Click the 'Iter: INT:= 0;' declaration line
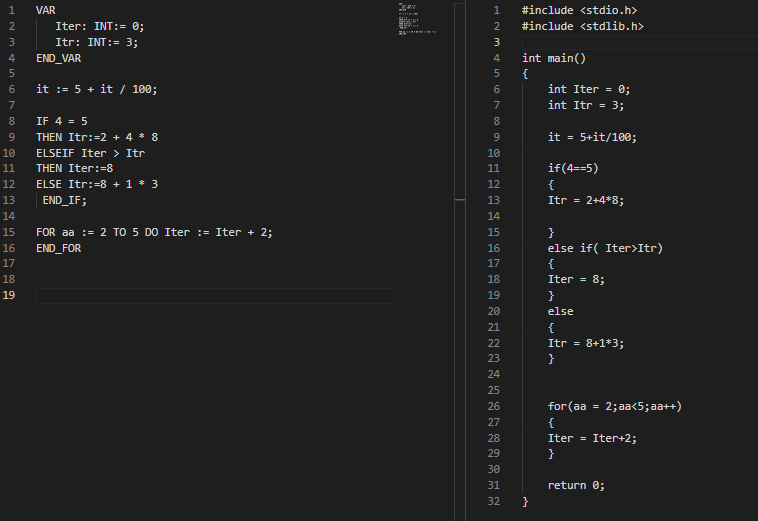 pyautogui.click(x=100, y=26)
